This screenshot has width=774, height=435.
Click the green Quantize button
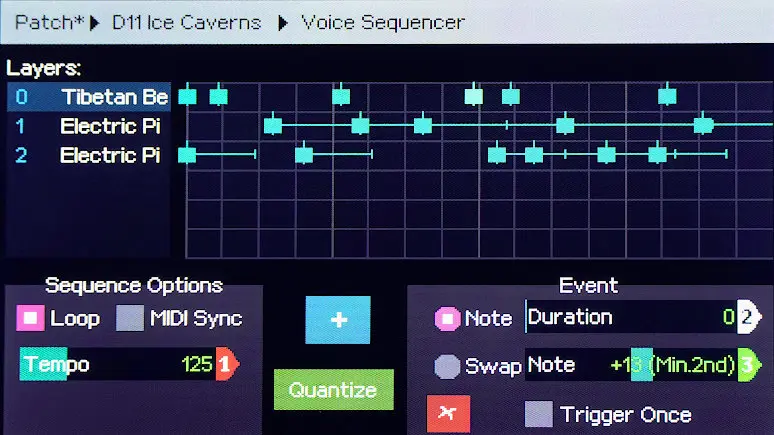point(334,390)
